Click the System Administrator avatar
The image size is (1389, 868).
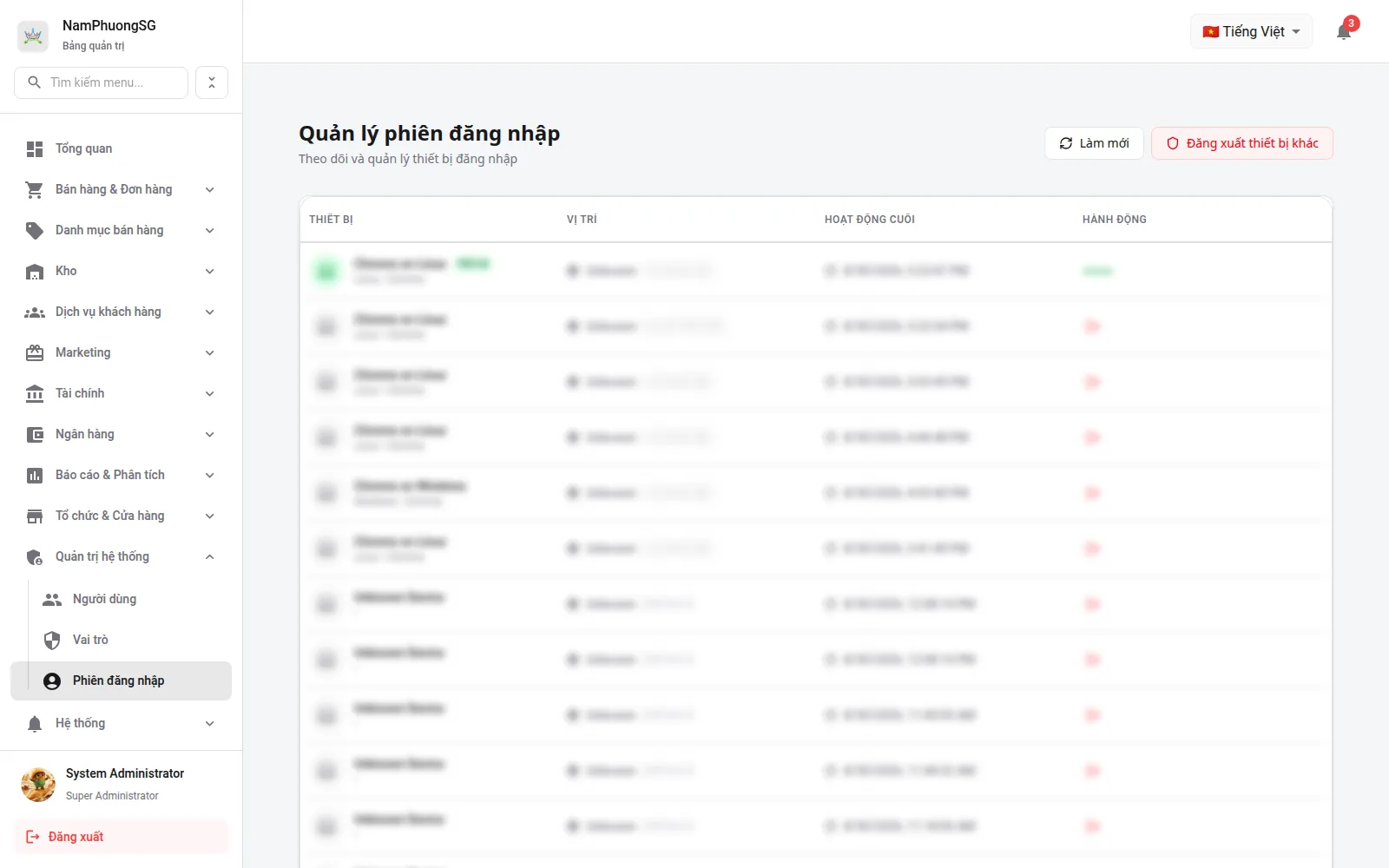point(38,784)
